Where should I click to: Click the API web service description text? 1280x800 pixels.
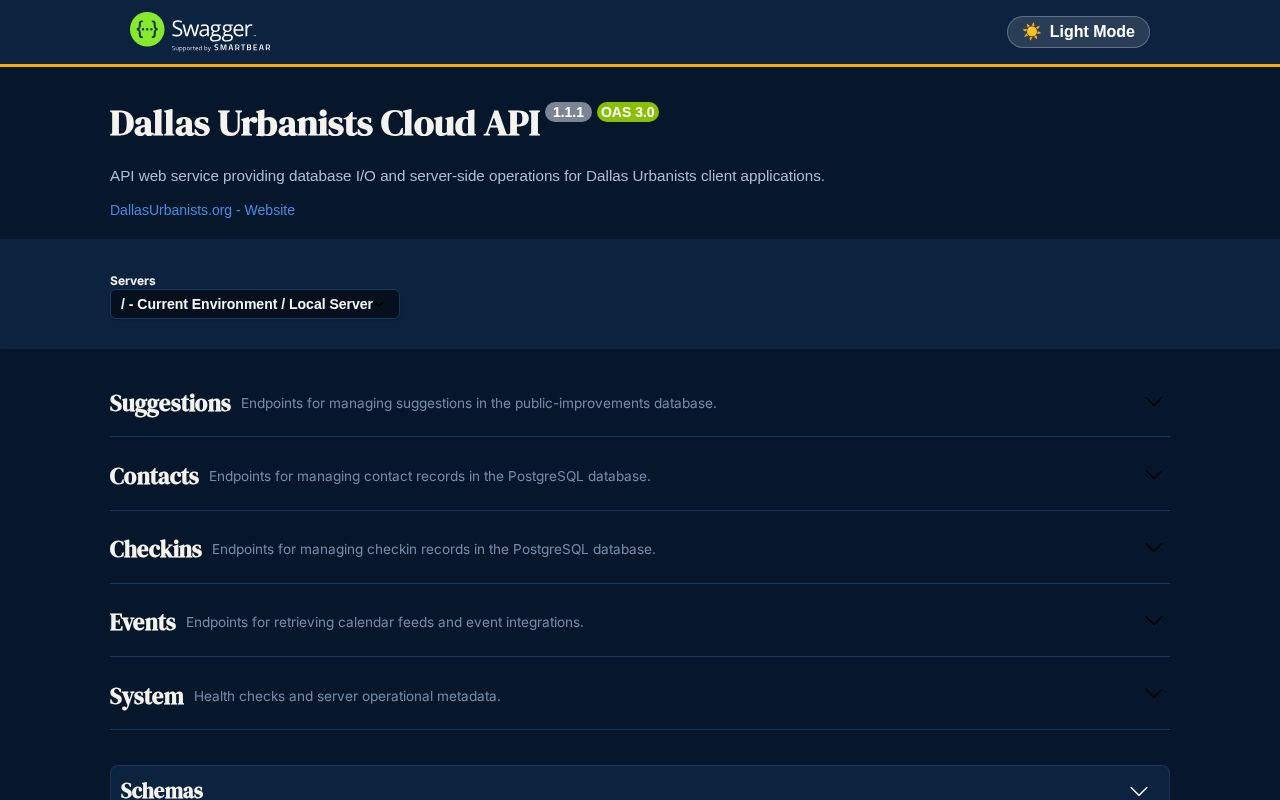(467, 176)
